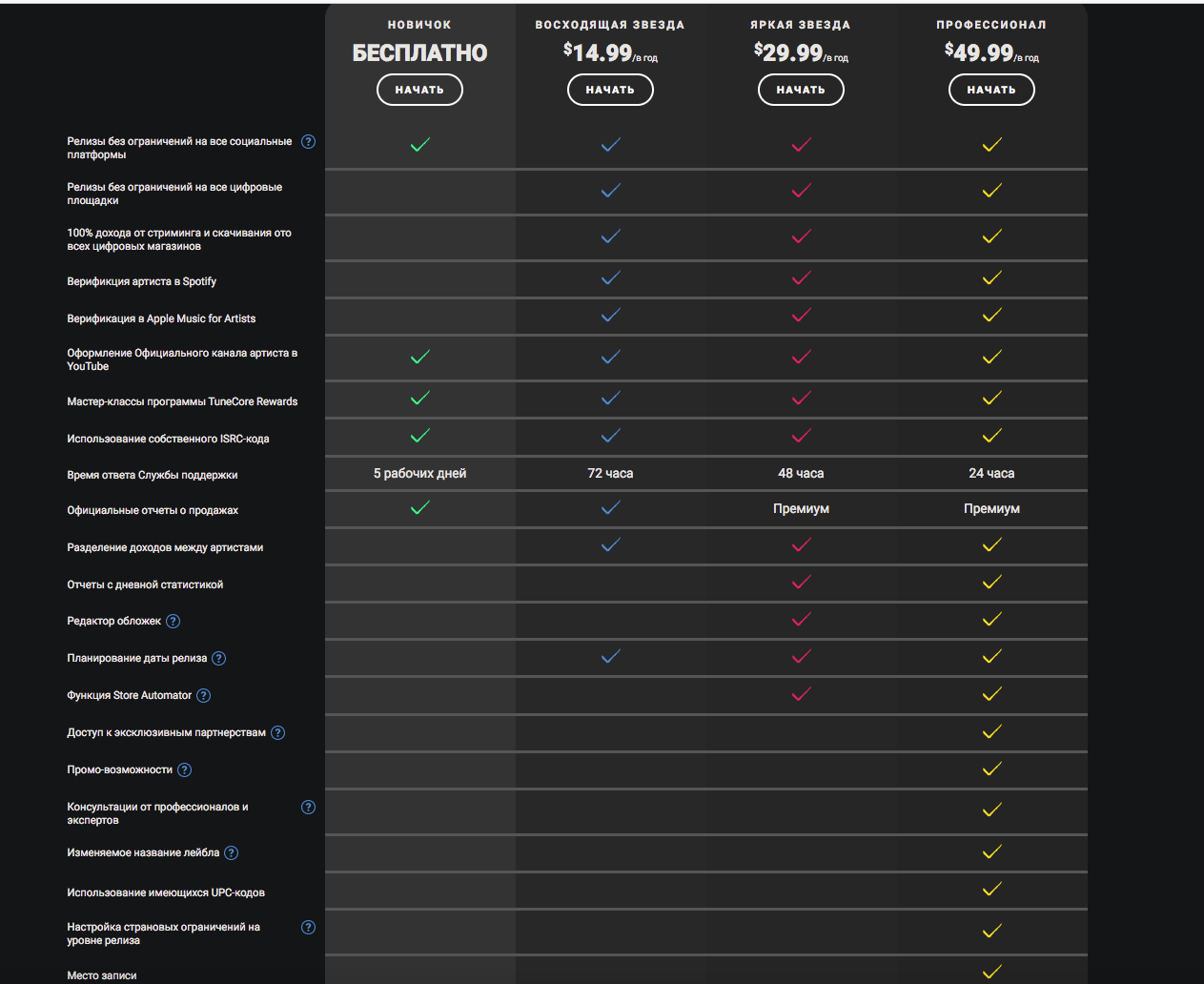Click Премиум under Яркая звезда sales reports
The height and width of the screenshot is (984, 1204).
pyautogui.click(x=801, y=509)
